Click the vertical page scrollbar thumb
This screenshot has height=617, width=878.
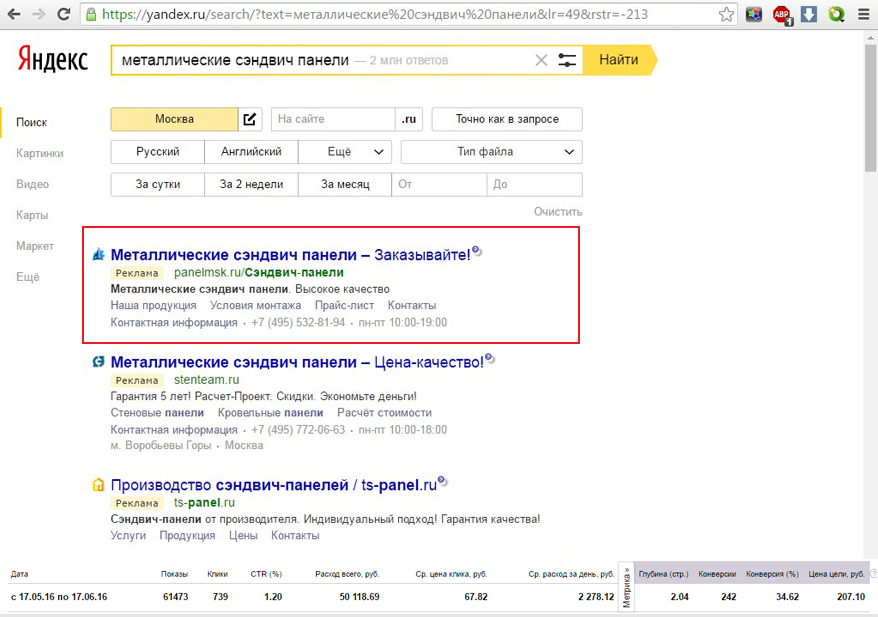pyautogui.click(x=871, y=106)
